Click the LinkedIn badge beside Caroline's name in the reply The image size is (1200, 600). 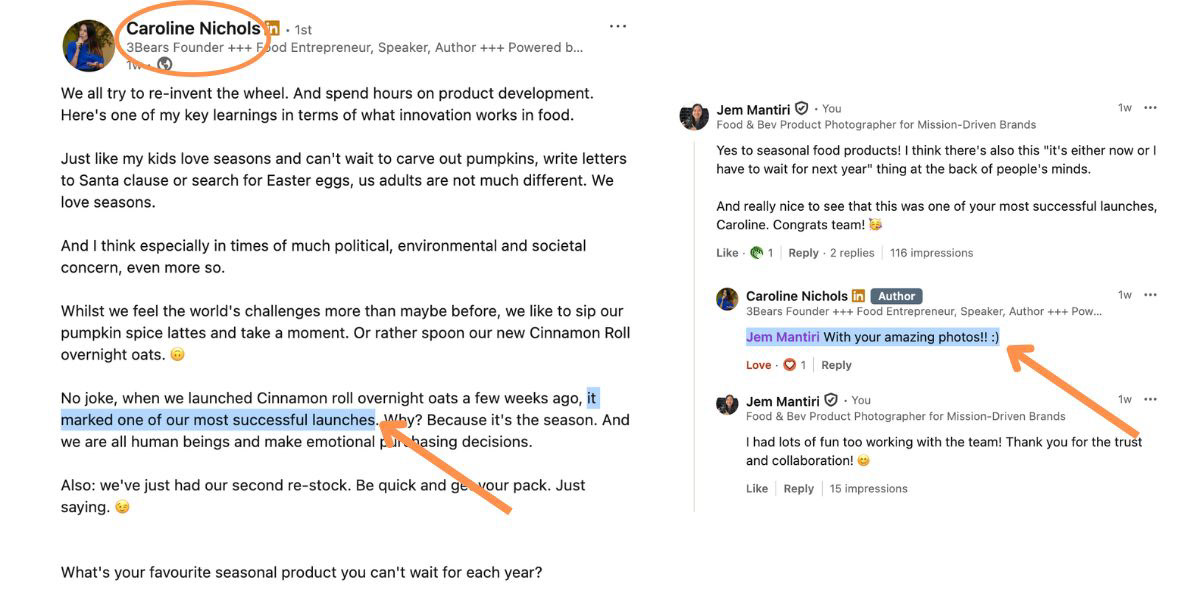[x=858, y=296]
